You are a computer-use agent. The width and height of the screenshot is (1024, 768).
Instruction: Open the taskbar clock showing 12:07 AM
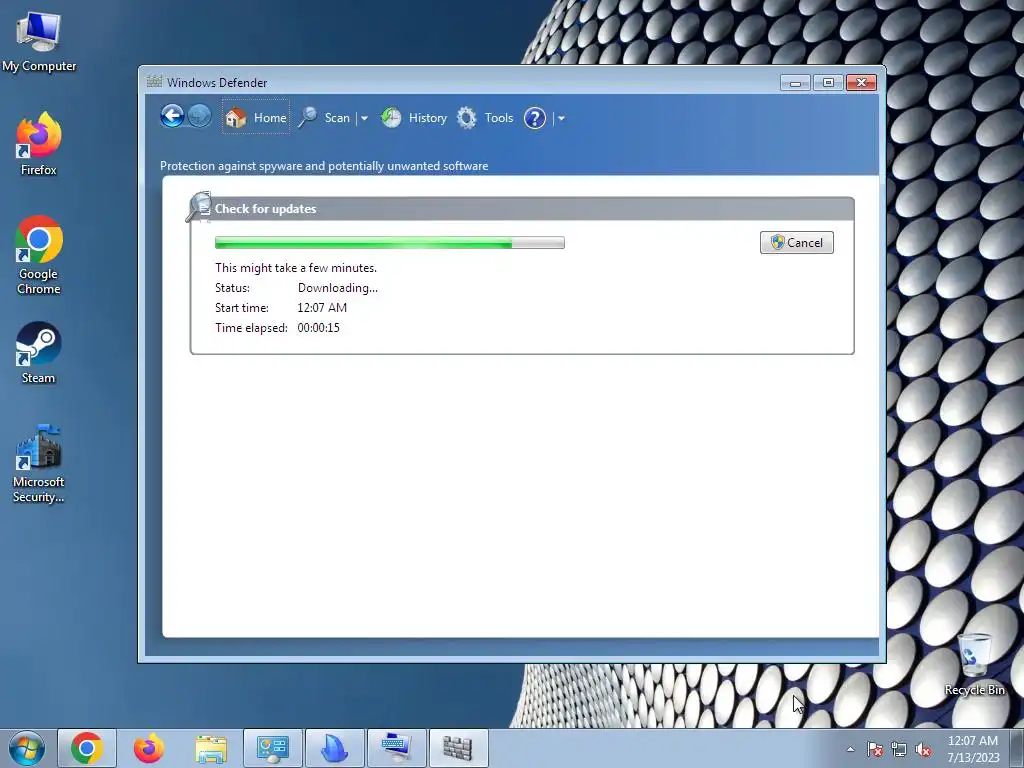coord(973,749)
